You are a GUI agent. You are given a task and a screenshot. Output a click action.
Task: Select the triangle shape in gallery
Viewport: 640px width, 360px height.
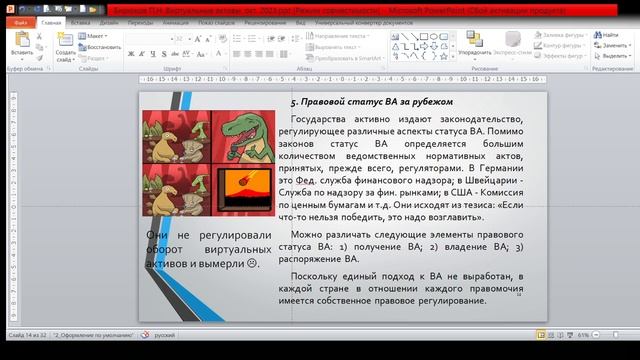pyautogui.click(x=395, y=47)
